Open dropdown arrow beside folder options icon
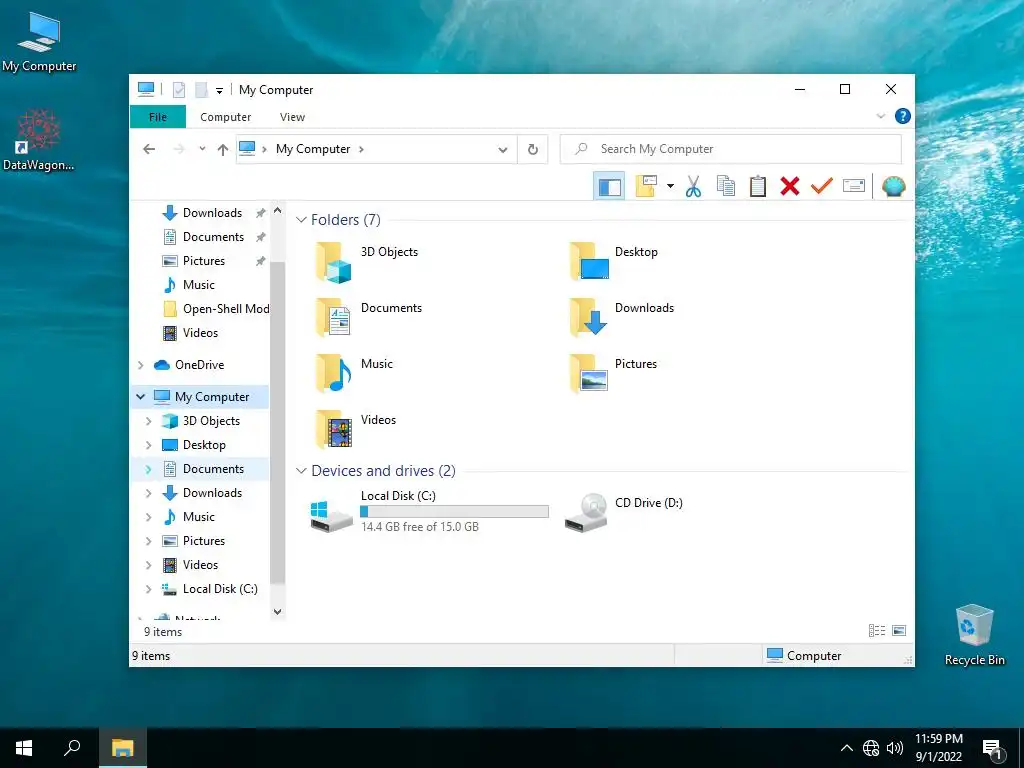The height and width of the screenshot is (768, 1024). [x=670, y=186]
